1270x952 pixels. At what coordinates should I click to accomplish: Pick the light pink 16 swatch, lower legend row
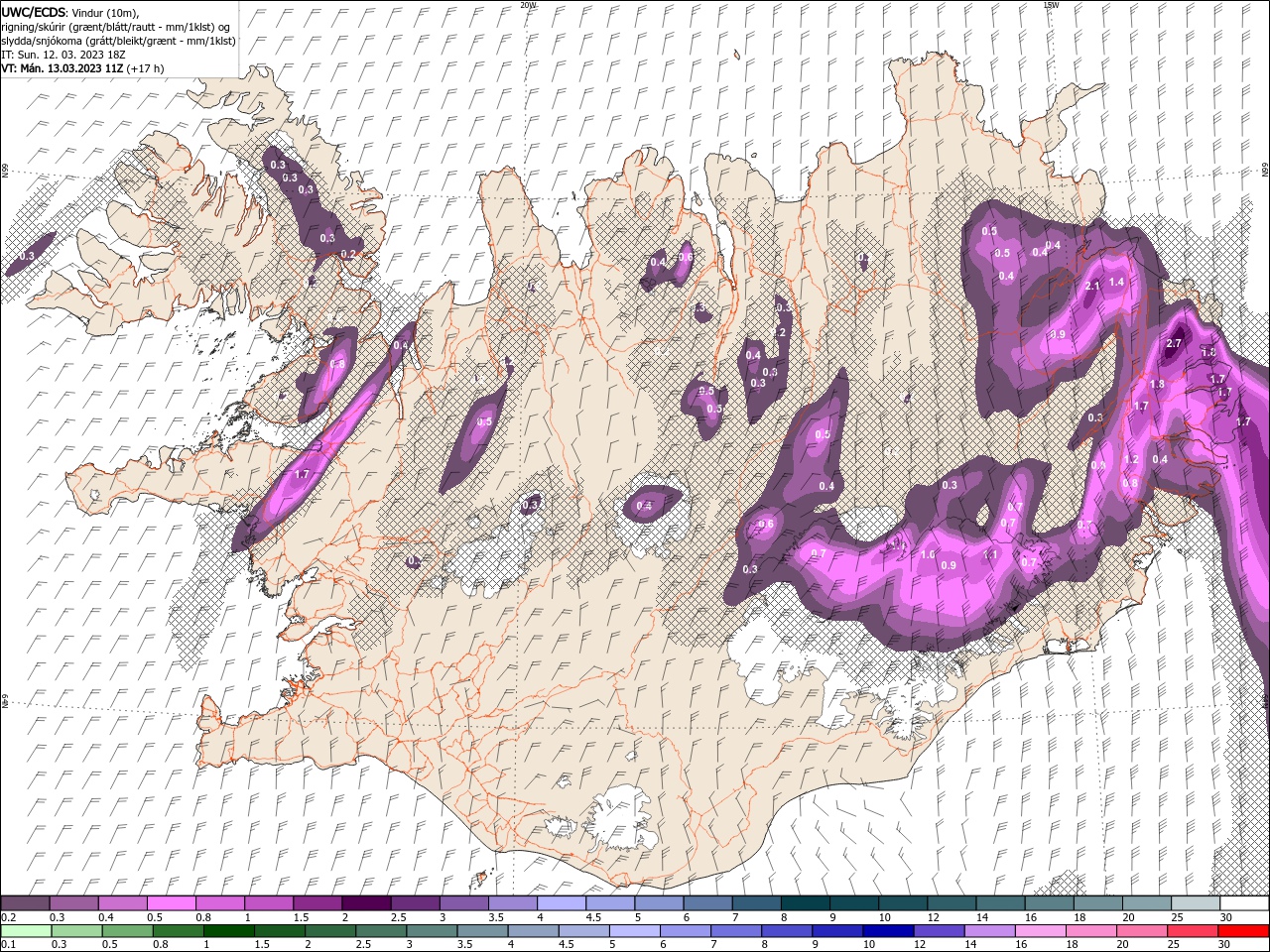coord(1041,930)
